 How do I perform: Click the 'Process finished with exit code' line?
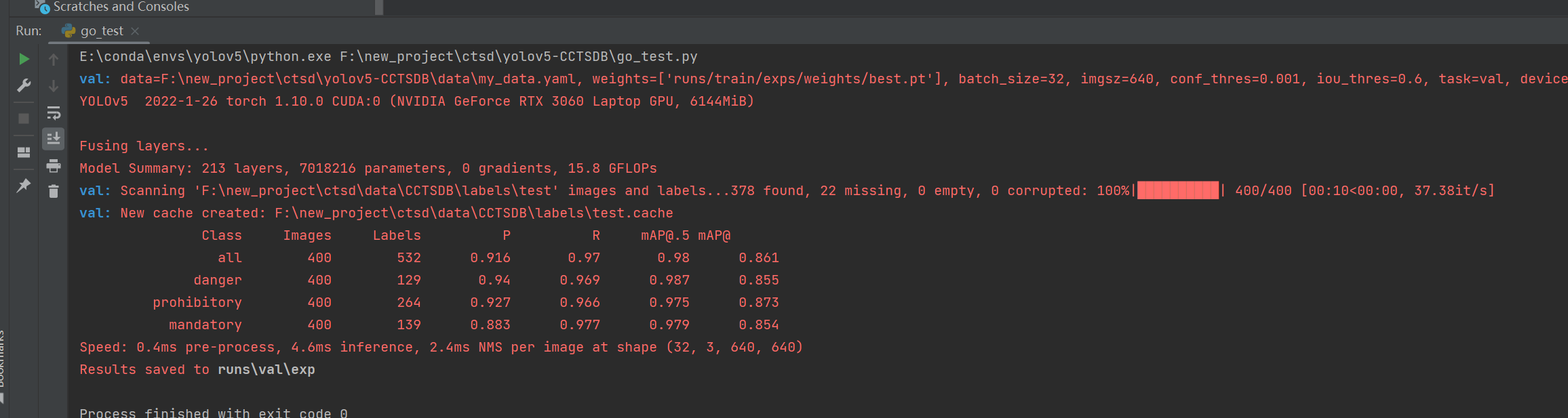[x=213, y=413]
